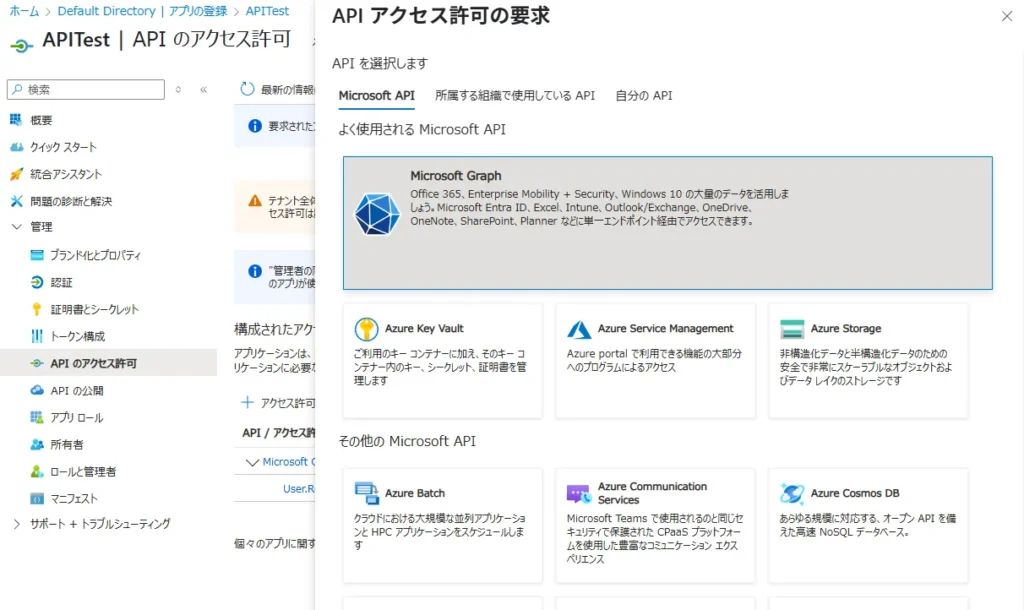Click the アプリ ロール icon
This screenshot has width=1024, height=610.
[x=37, y=417]
